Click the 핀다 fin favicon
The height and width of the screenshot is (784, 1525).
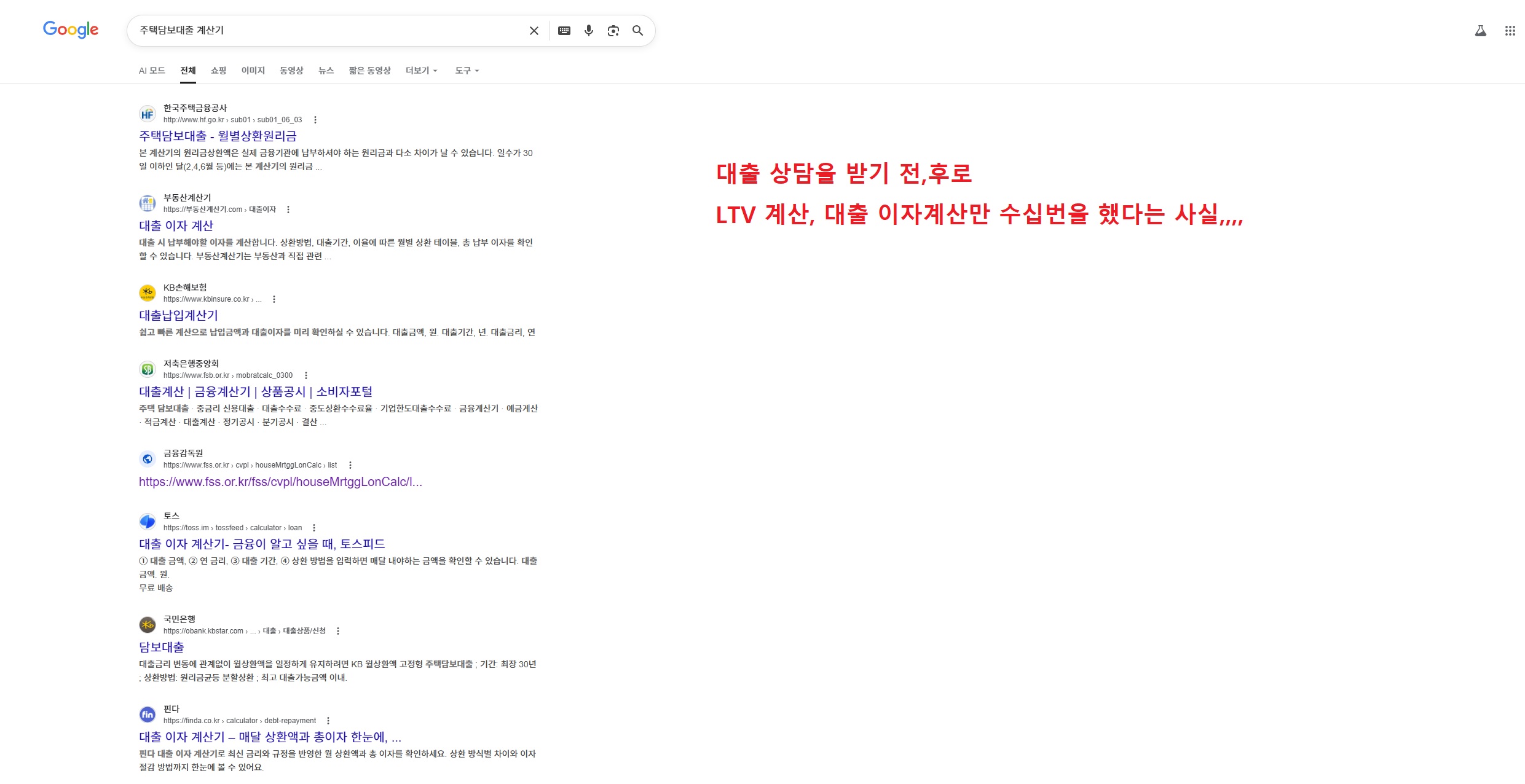point(148,715)
